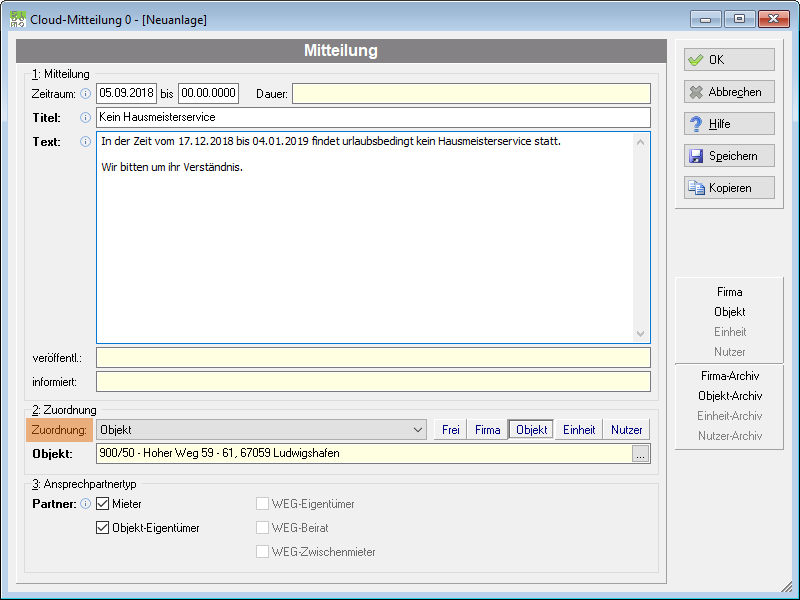Click the green checkmark OK button
The image size is (800, 600).
click(729, 60)
